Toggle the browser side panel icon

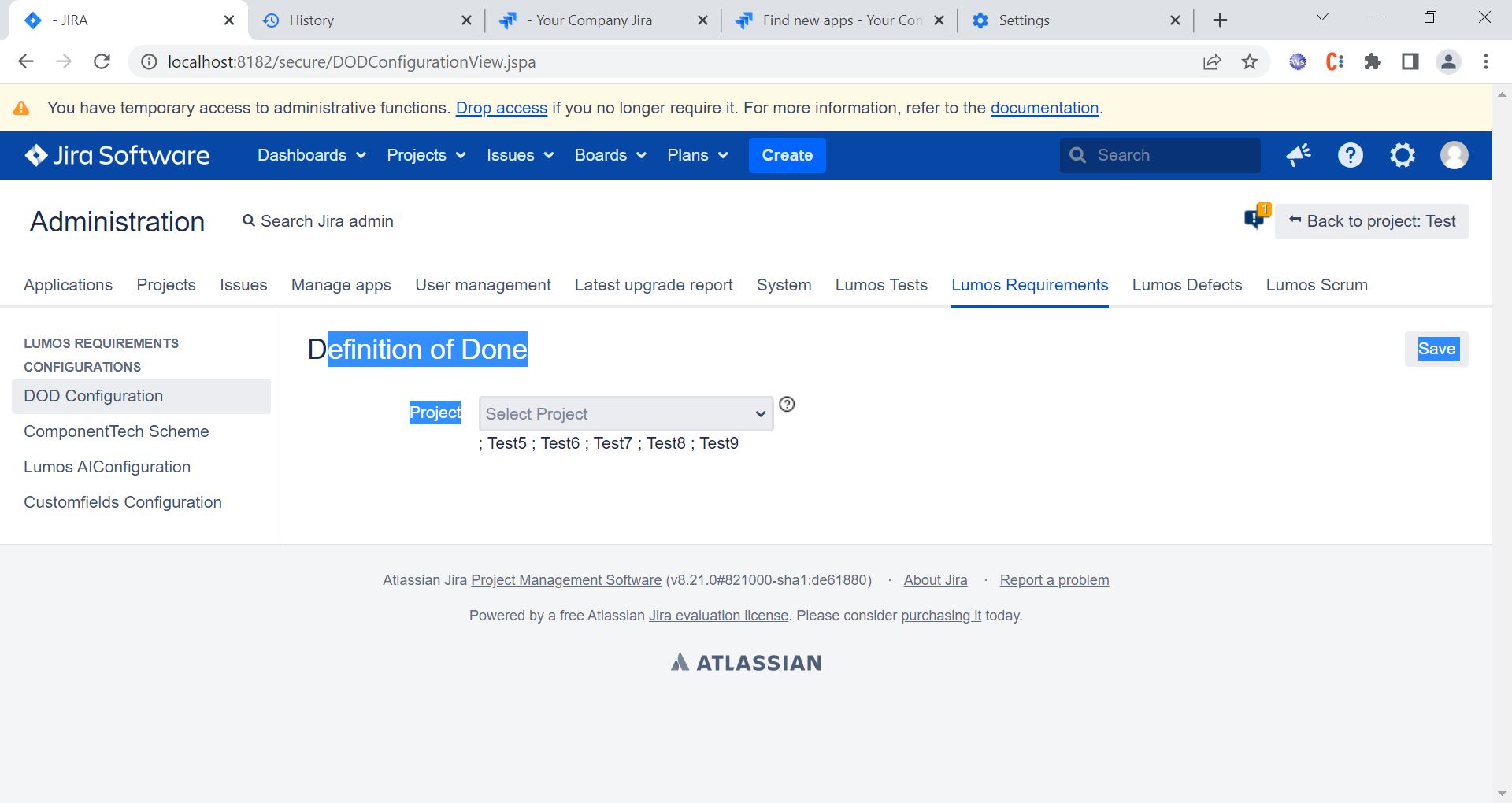1410,61
